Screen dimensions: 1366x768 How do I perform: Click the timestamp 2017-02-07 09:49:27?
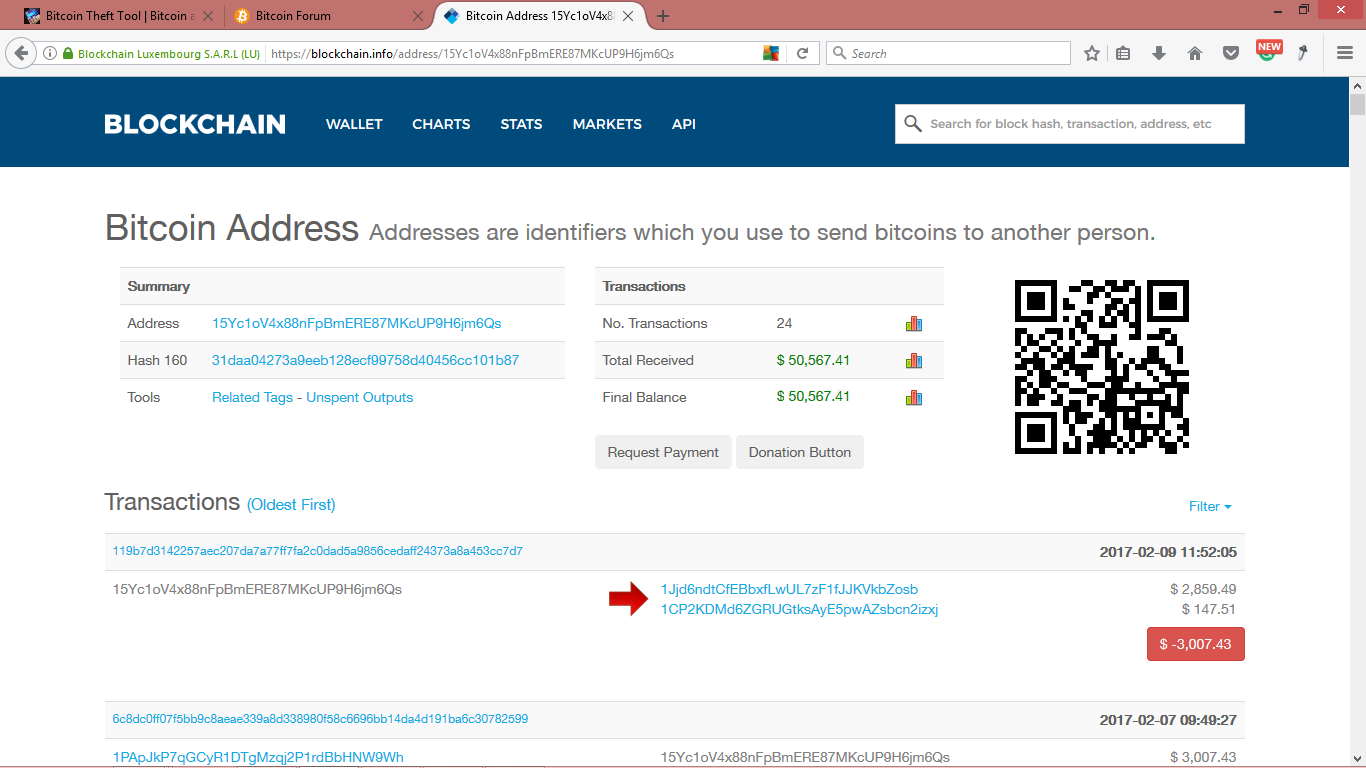click(x=1168, y=720)
